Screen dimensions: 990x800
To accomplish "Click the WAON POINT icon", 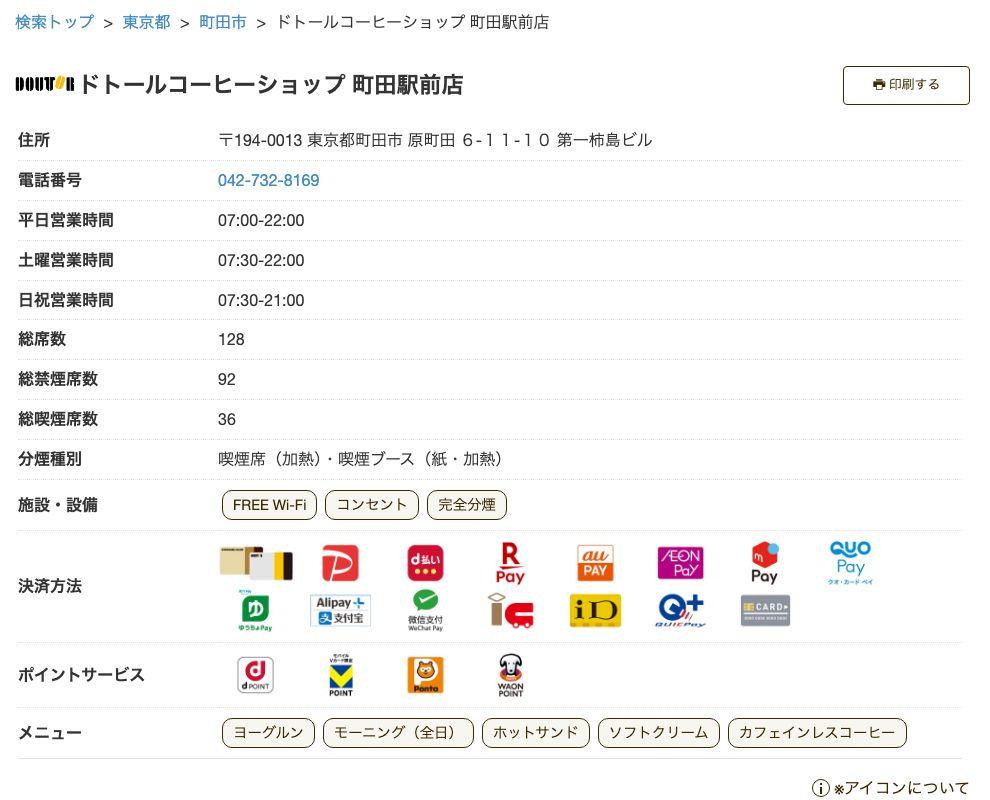I will [x=511, y=675].
